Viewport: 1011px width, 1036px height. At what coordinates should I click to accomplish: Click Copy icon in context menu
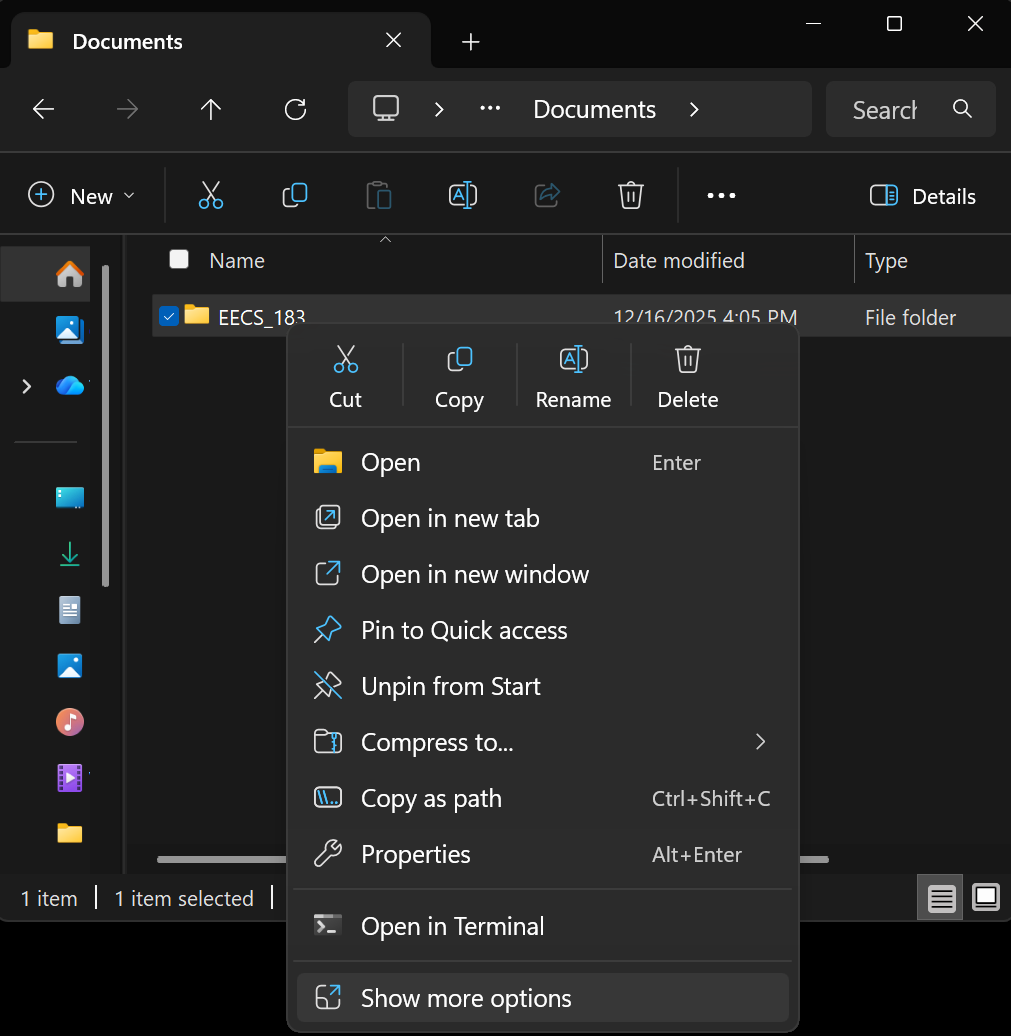tap(459, 359)
